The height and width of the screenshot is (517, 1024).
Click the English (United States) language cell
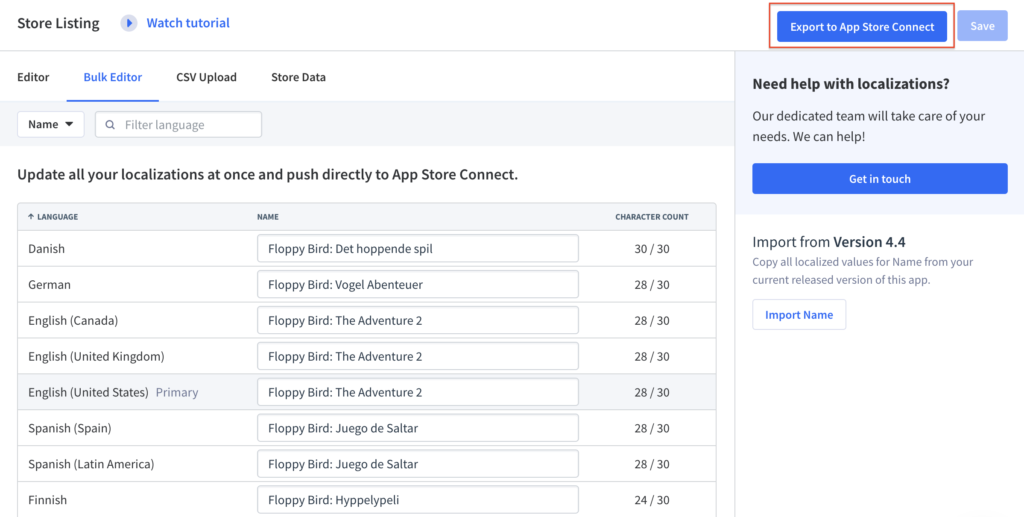tap(88, 392)
